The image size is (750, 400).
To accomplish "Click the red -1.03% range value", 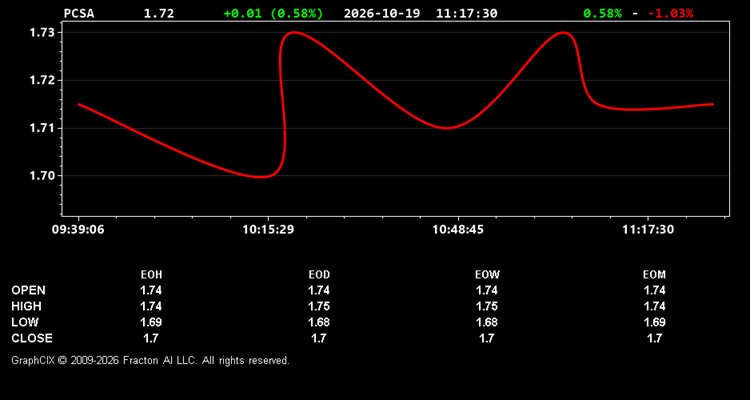I will tap(670, 13).
